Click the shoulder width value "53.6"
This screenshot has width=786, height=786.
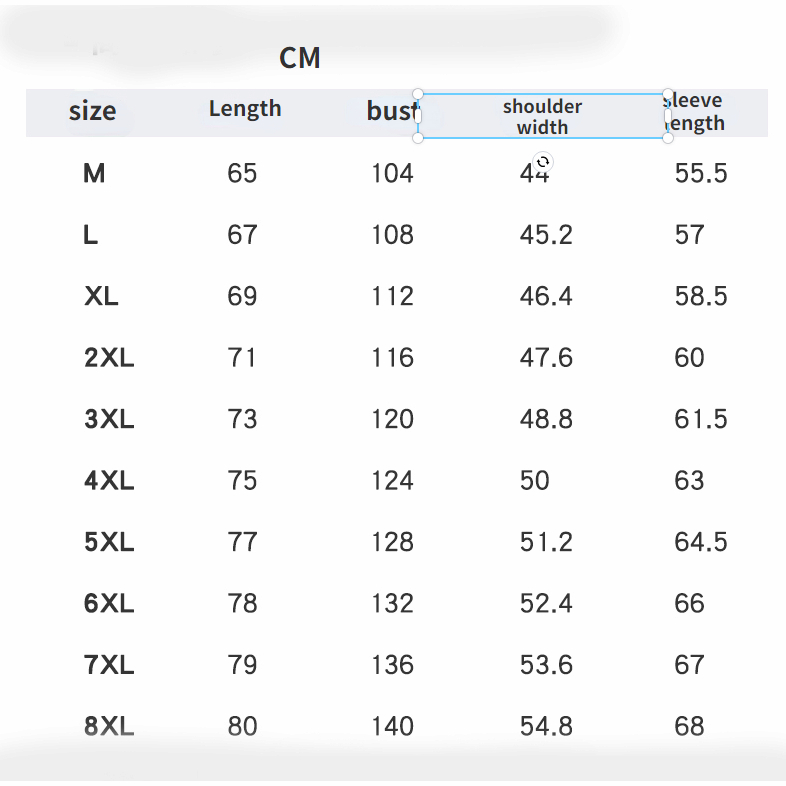pos(546,665)
